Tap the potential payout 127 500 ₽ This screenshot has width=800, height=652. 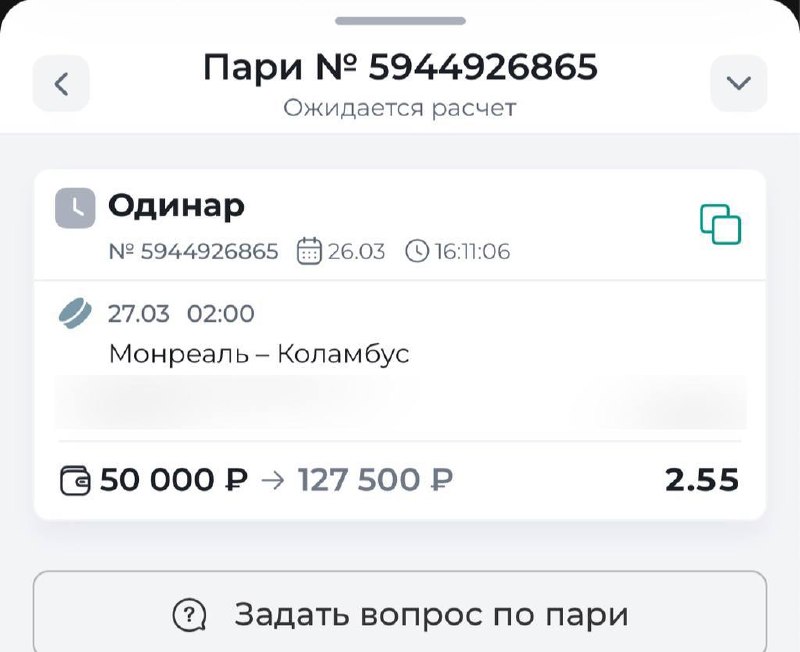click(376, 481)
